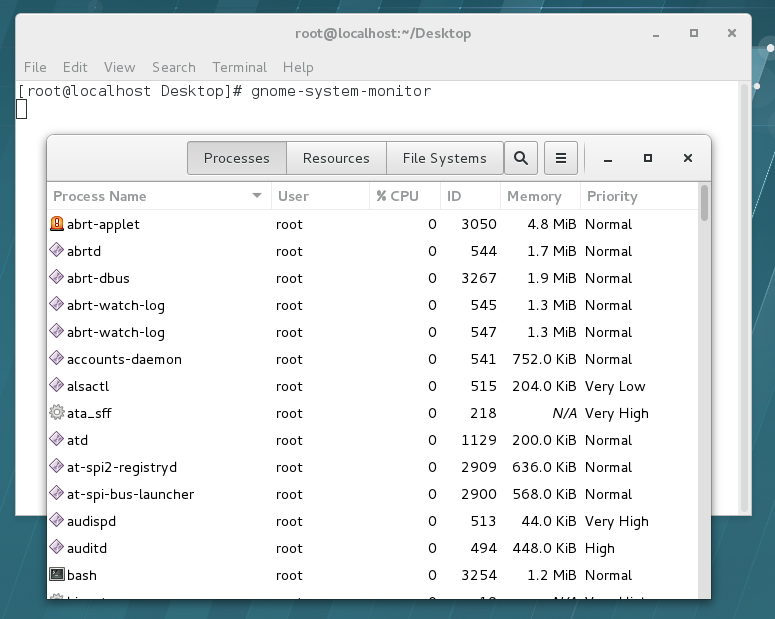Click the audispd process icon
This screenshot has width=775, height=619.
click(57, 520)
